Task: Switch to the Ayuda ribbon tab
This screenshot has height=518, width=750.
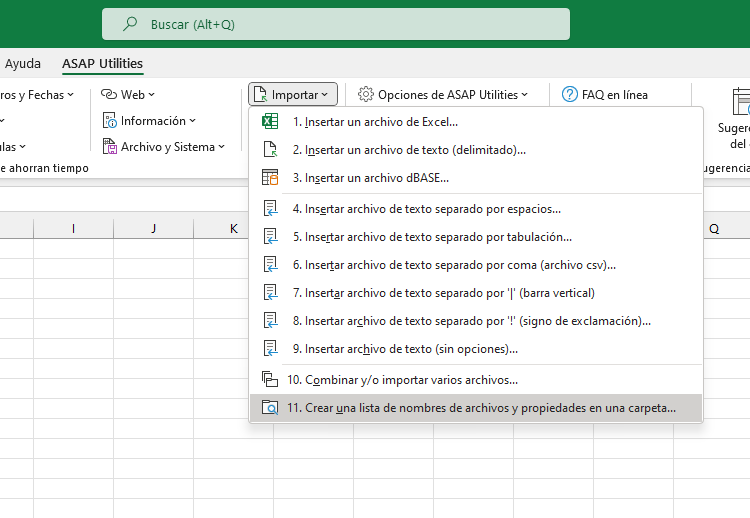Action: [22, 64]
